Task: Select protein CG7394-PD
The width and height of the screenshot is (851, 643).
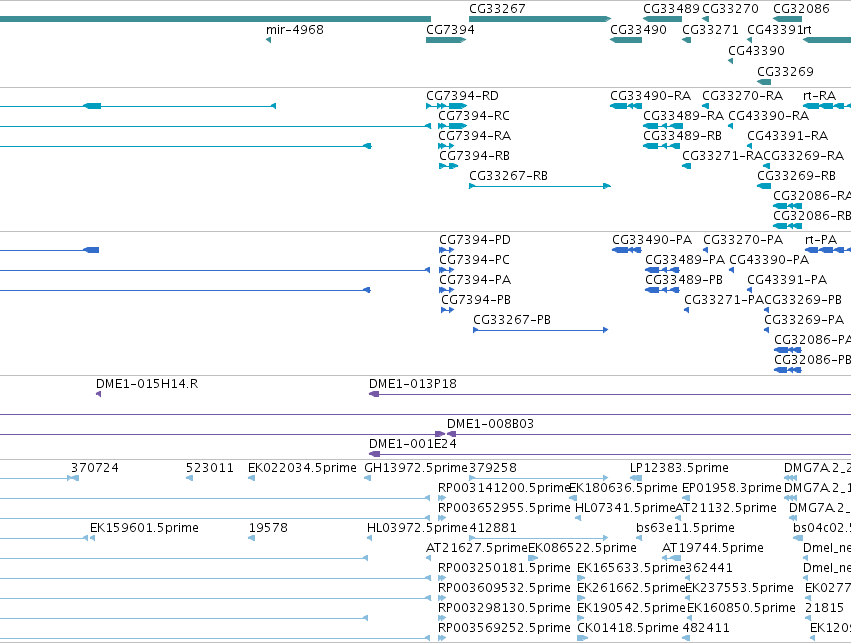Action: (x=447, y=250)
